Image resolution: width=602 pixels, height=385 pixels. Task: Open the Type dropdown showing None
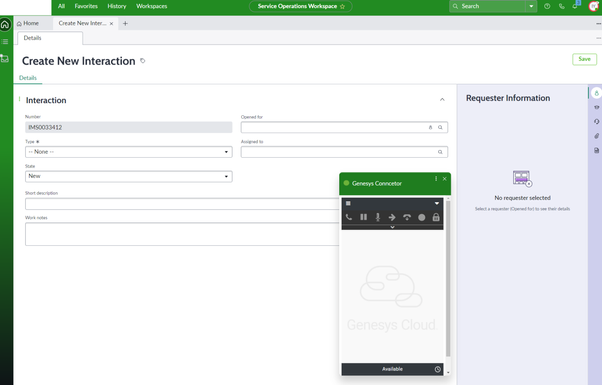[x=129, y=152]
